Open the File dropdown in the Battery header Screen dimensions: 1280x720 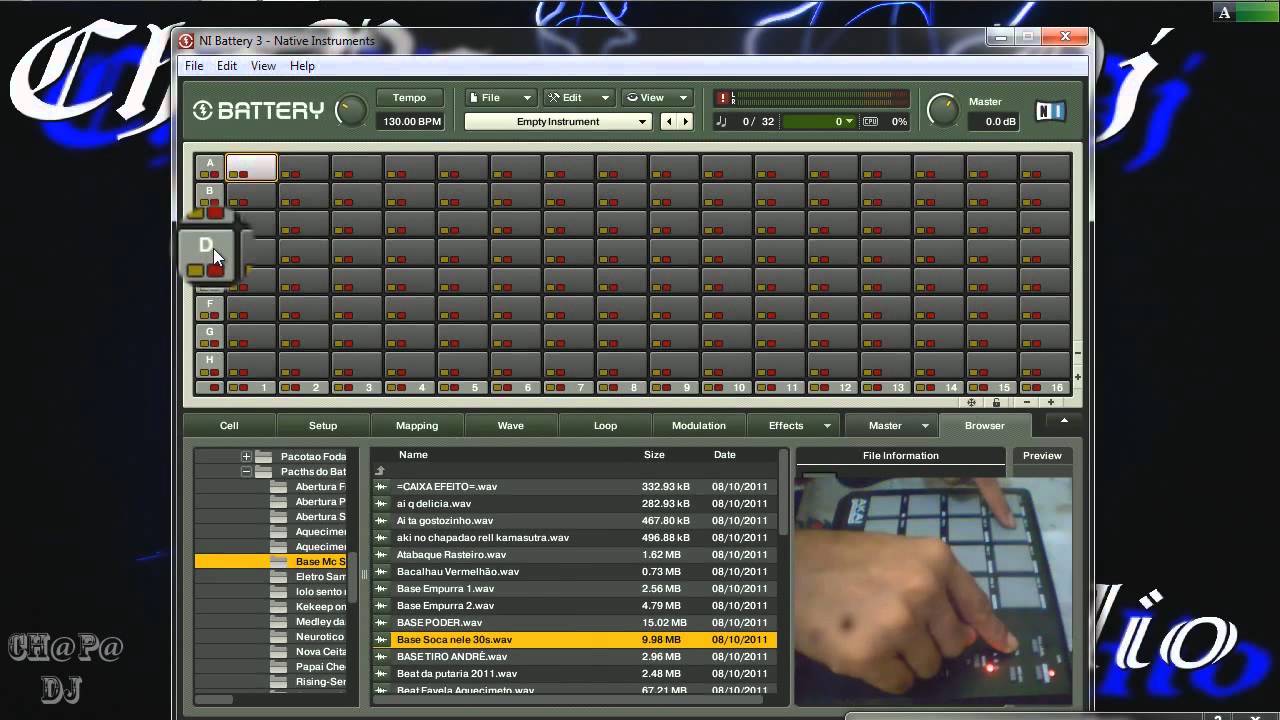[501, 98]
